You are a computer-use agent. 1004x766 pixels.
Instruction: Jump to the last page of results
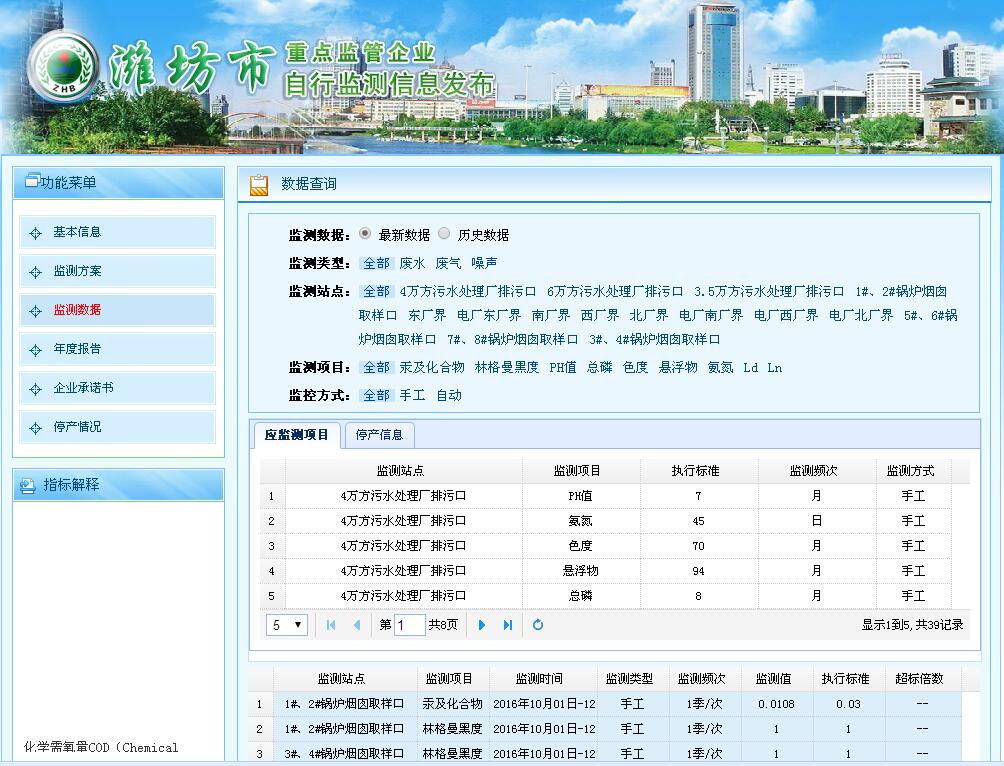click(508, 625)
